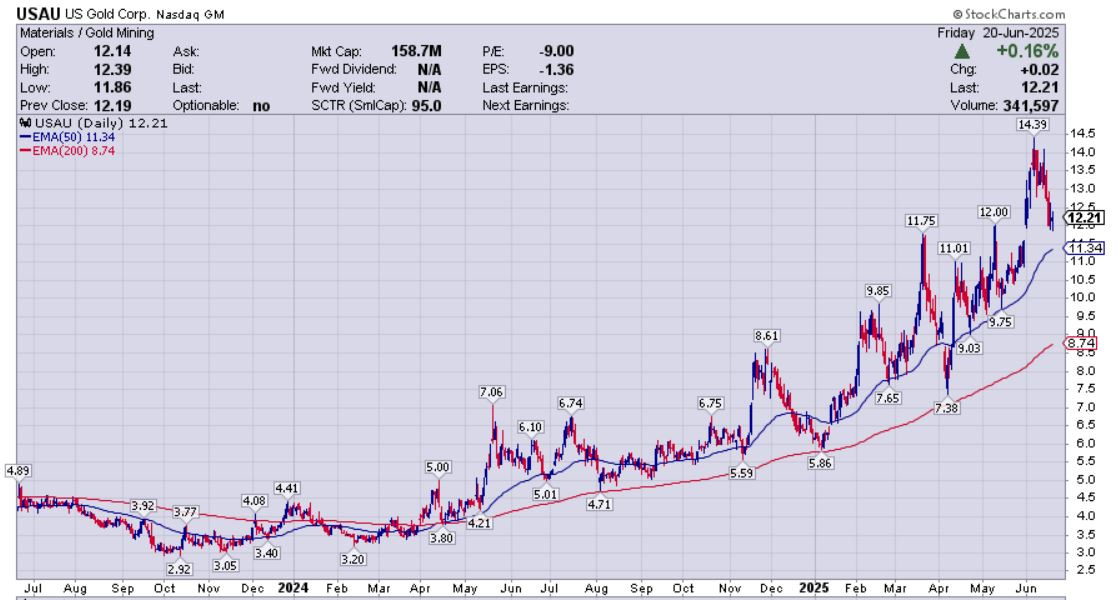Click the 2025 year label on time axis

pyautogui.click(x=814, y=589)
